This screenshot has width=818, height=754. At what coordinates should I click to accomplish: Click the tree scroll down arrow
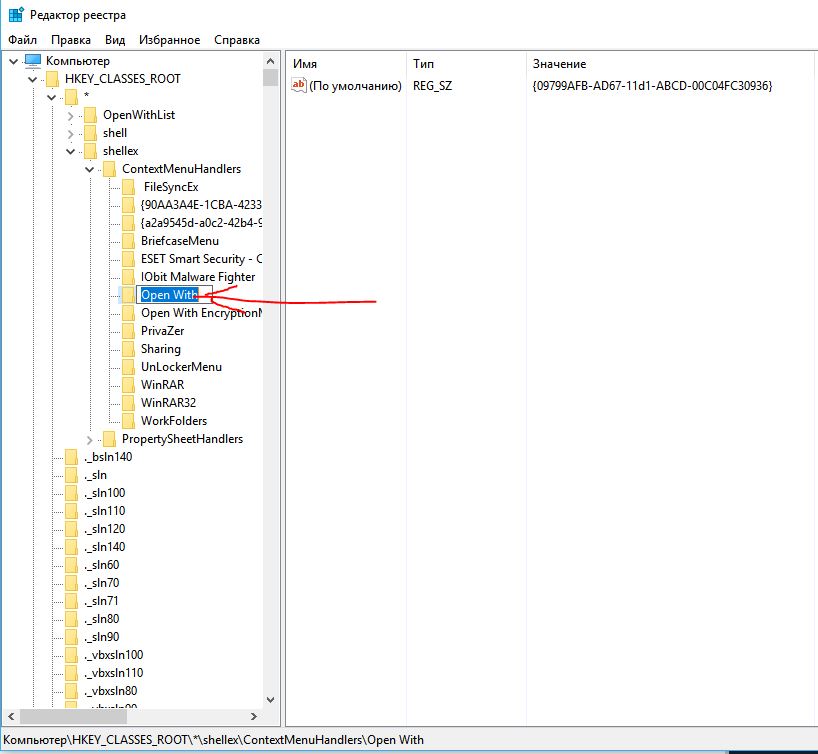[270, 700]
